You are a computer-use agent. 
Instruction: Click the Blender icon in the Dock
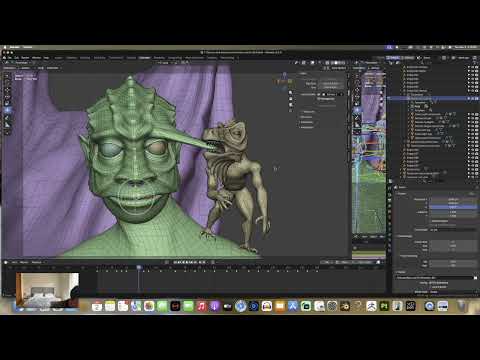coord(345,306)
